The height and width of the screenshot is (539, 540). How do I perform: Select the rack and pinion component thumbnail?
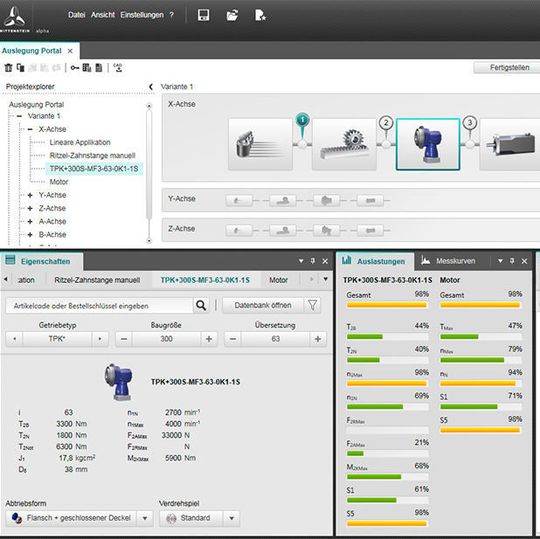click(344, 144)
